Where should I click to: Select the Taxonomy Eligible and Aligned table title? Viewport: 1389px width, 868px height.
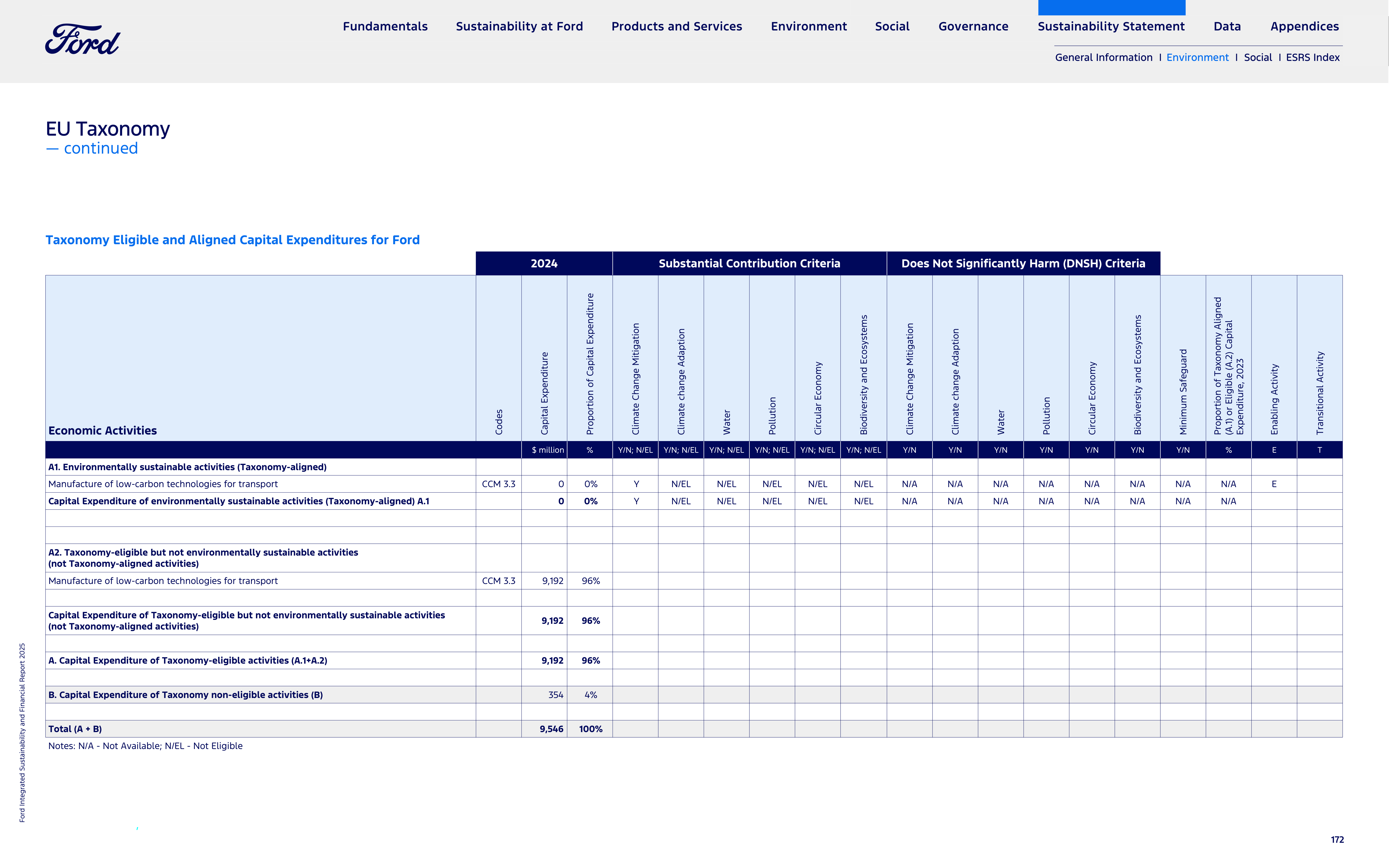tap(233, 240)
